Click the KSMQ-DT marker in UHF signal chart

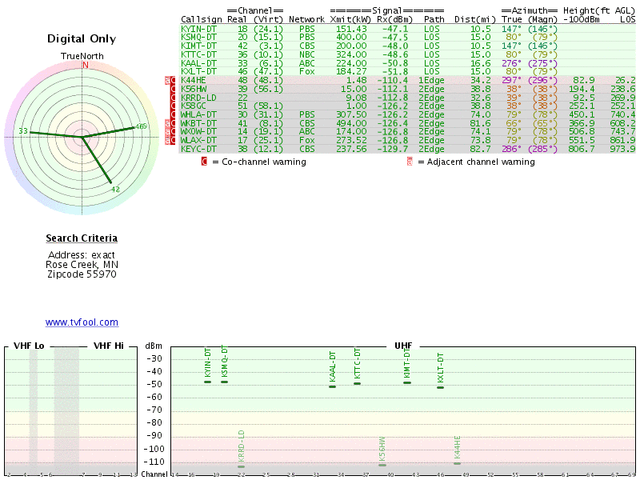pyautogui.click(x=224, y=382)
